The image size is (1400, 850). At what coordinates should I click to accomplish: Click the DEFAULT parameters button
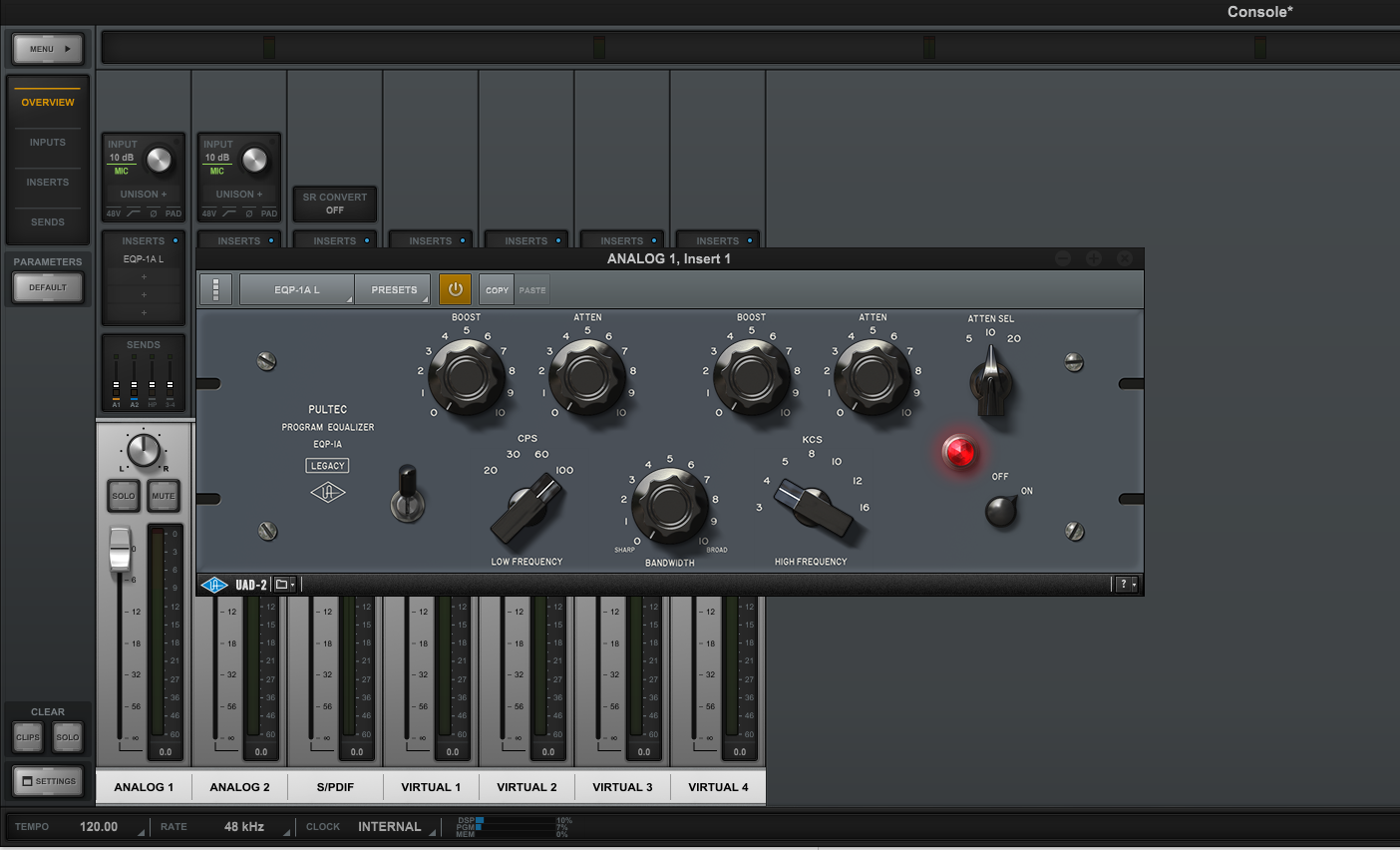[x=48, y=287]
